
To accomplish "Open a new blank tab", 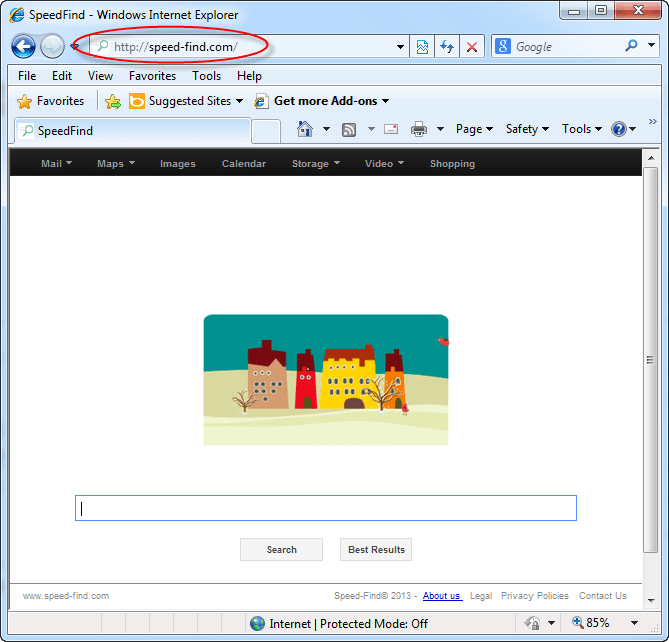I will (266, 131).
